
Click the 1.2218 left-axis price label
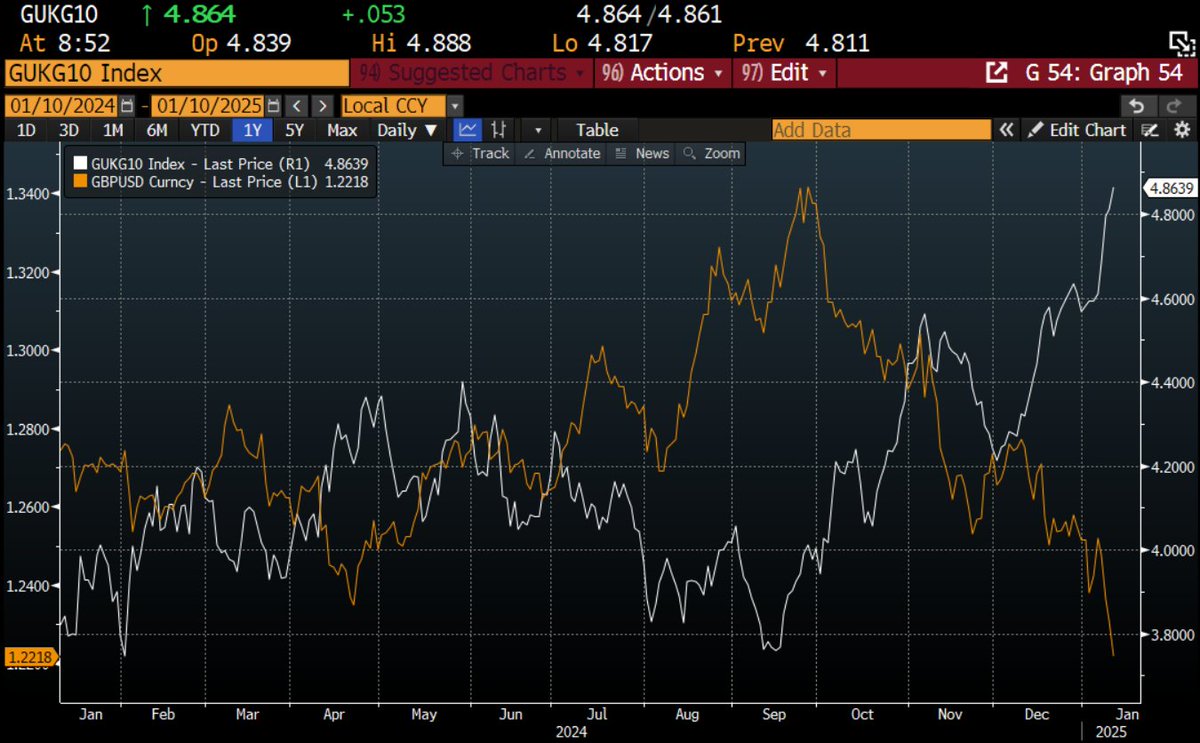click(31, 657)
